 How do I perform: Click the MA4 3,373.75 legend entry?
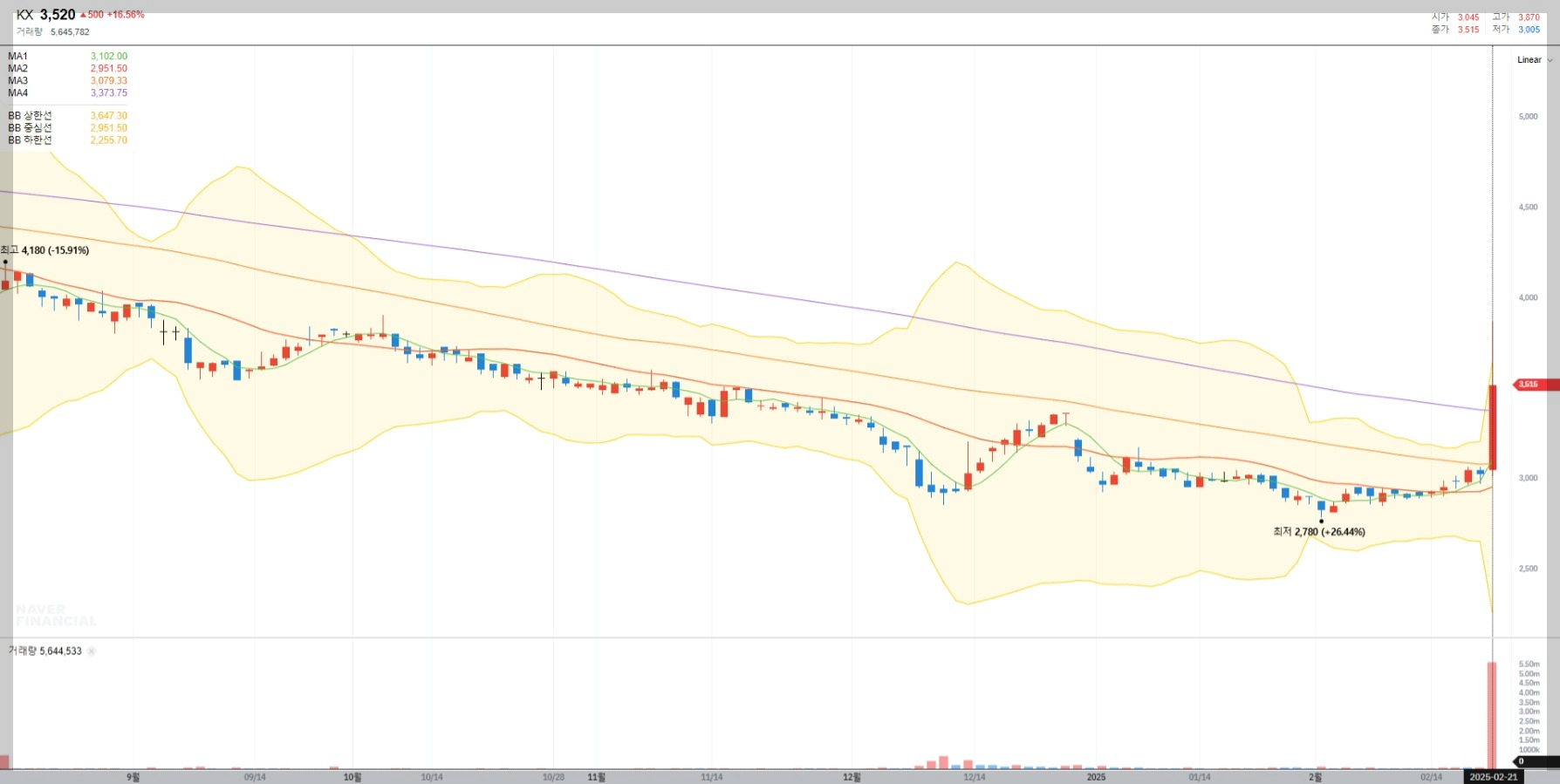pos(67,93)
